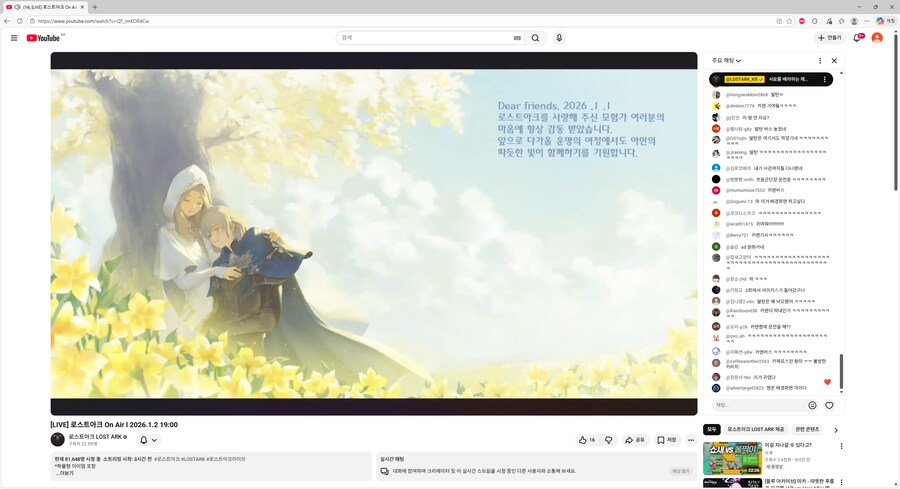Open the YouTube hamburger guide menu

tap(14, 38)
